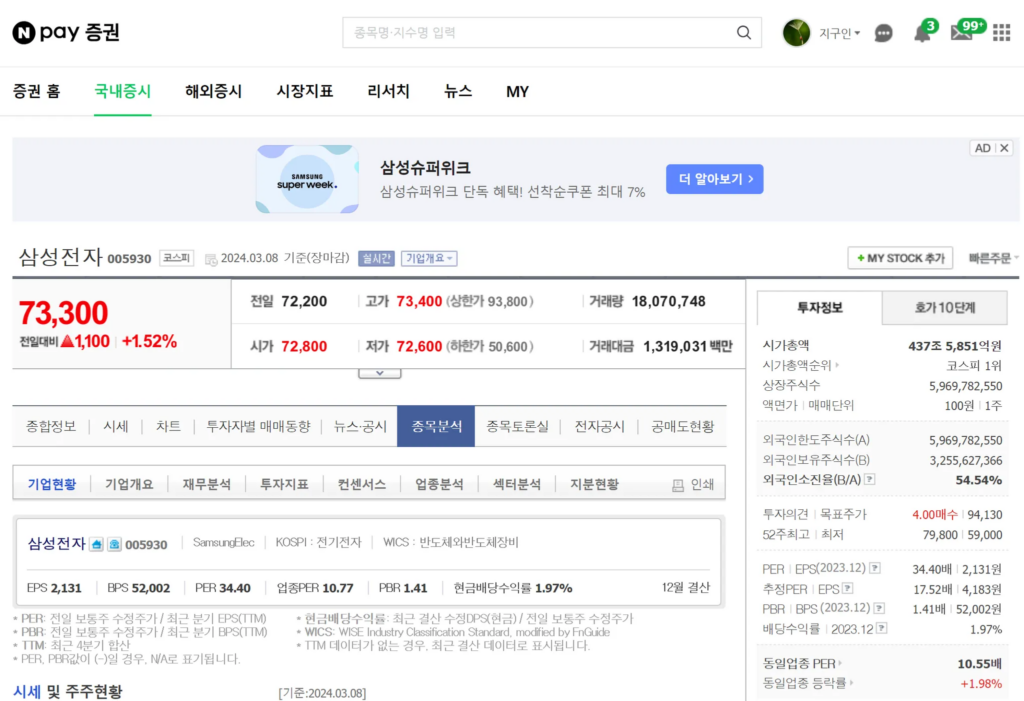Click the current price 73,300
This screenshot has width=1024, height=701.
pos(63,313)
